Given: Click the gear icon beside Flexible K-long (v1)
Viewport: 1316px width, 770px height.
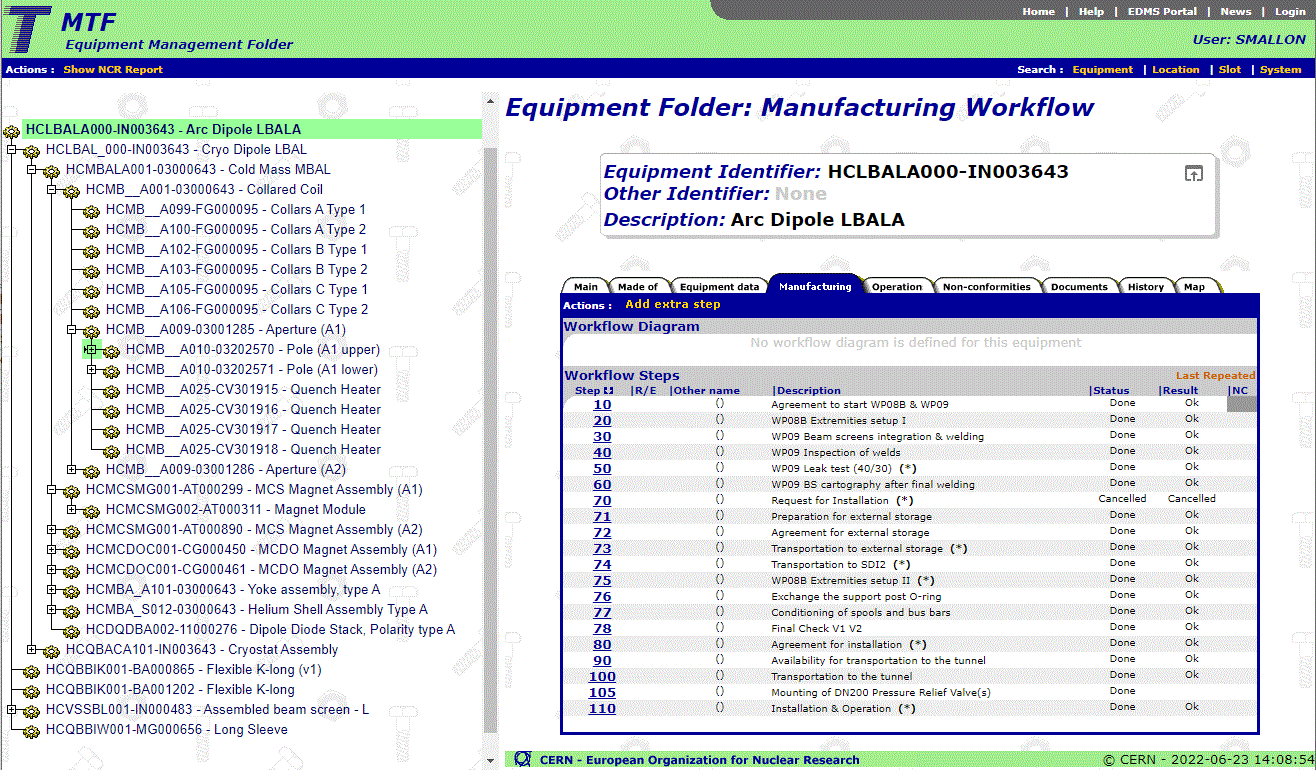Looking at the screenshot, I should pos(32,671).
